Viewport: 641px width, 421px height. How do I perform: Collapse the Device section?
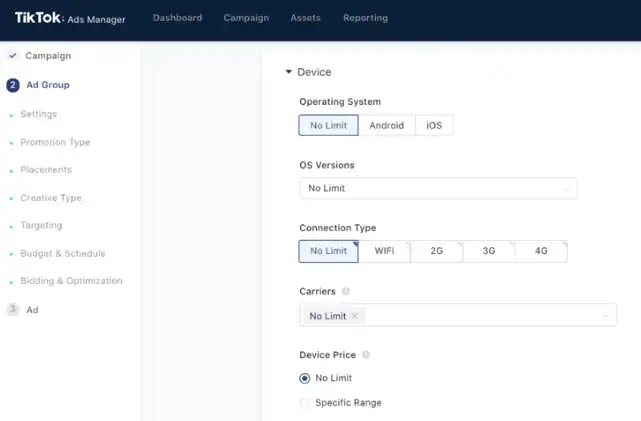pos(289,72)
